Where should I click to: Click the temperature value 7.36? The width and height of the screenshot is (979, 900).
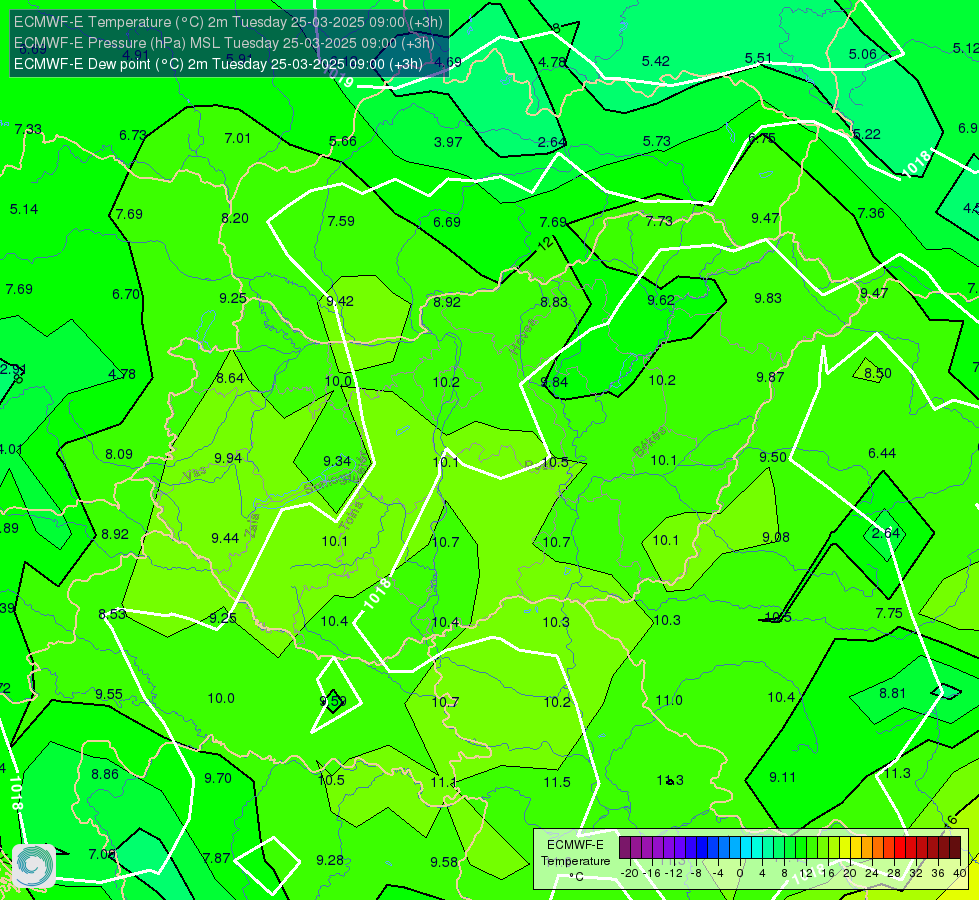871,213
